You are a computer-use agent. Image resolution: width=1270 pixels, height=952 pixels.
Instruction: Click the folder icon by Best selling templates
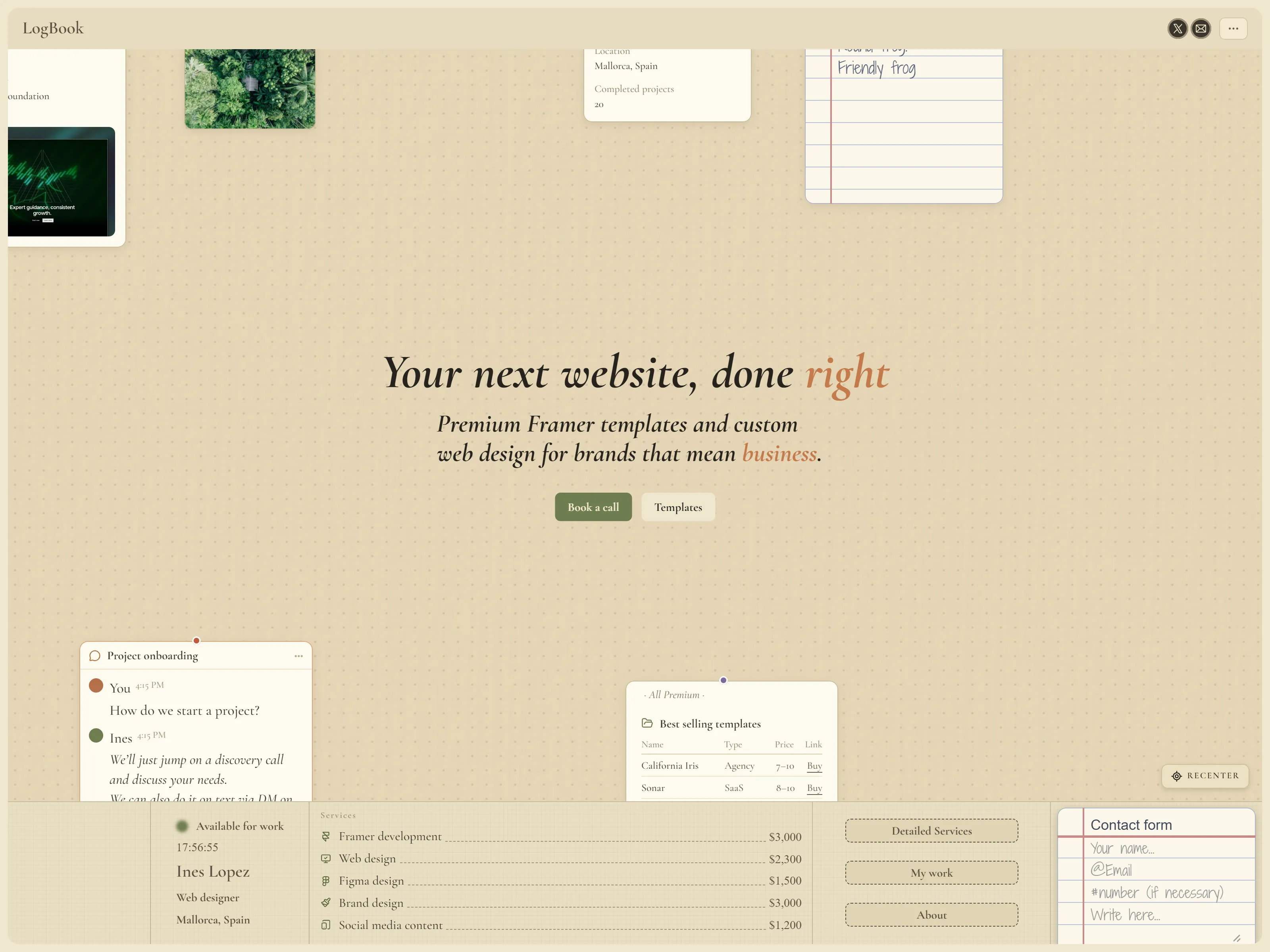[647, 723]
